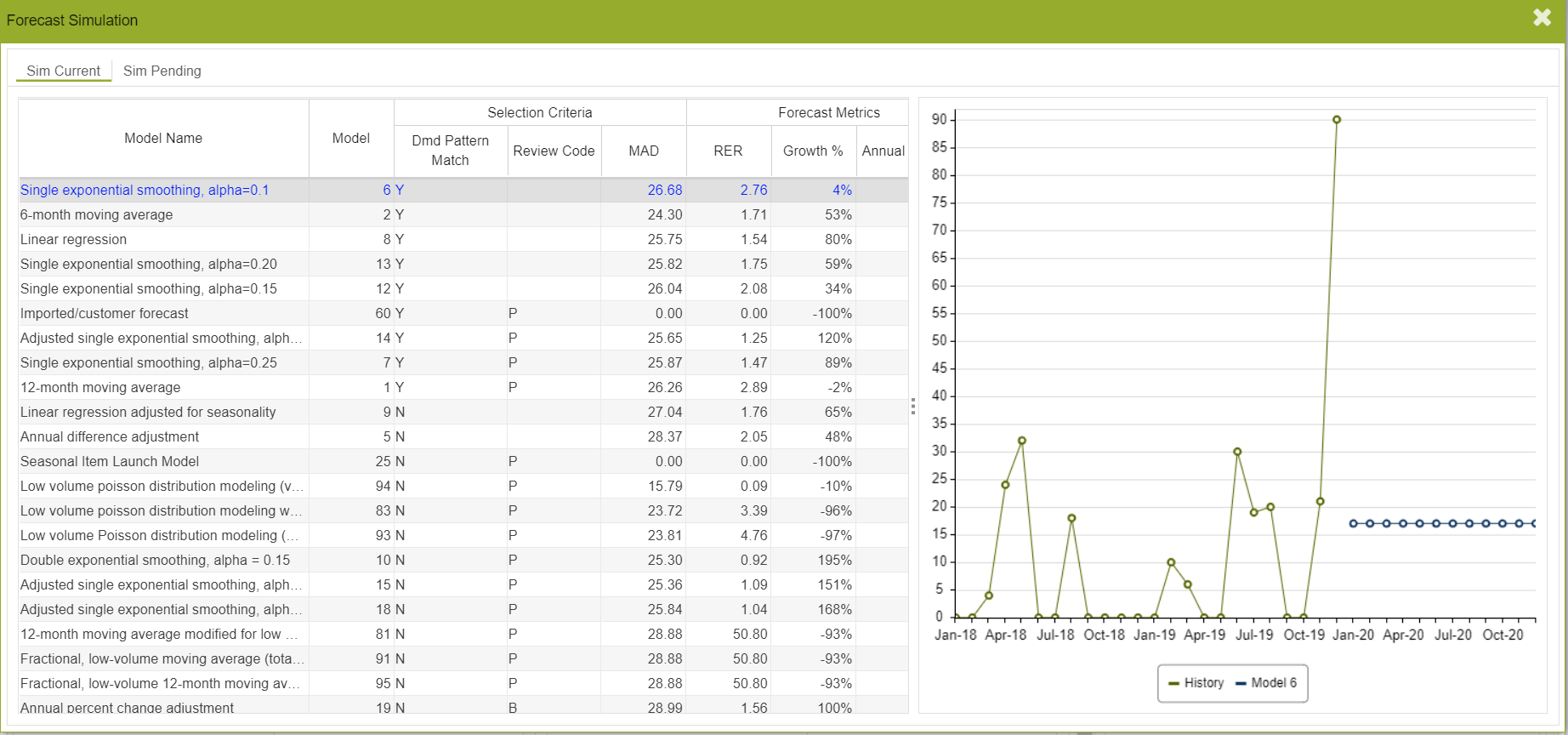Image resolution: width=1568 pixels, height=735 pixels.
Task: Switch to the Sim Pending tab
Action: click(162, 71)
